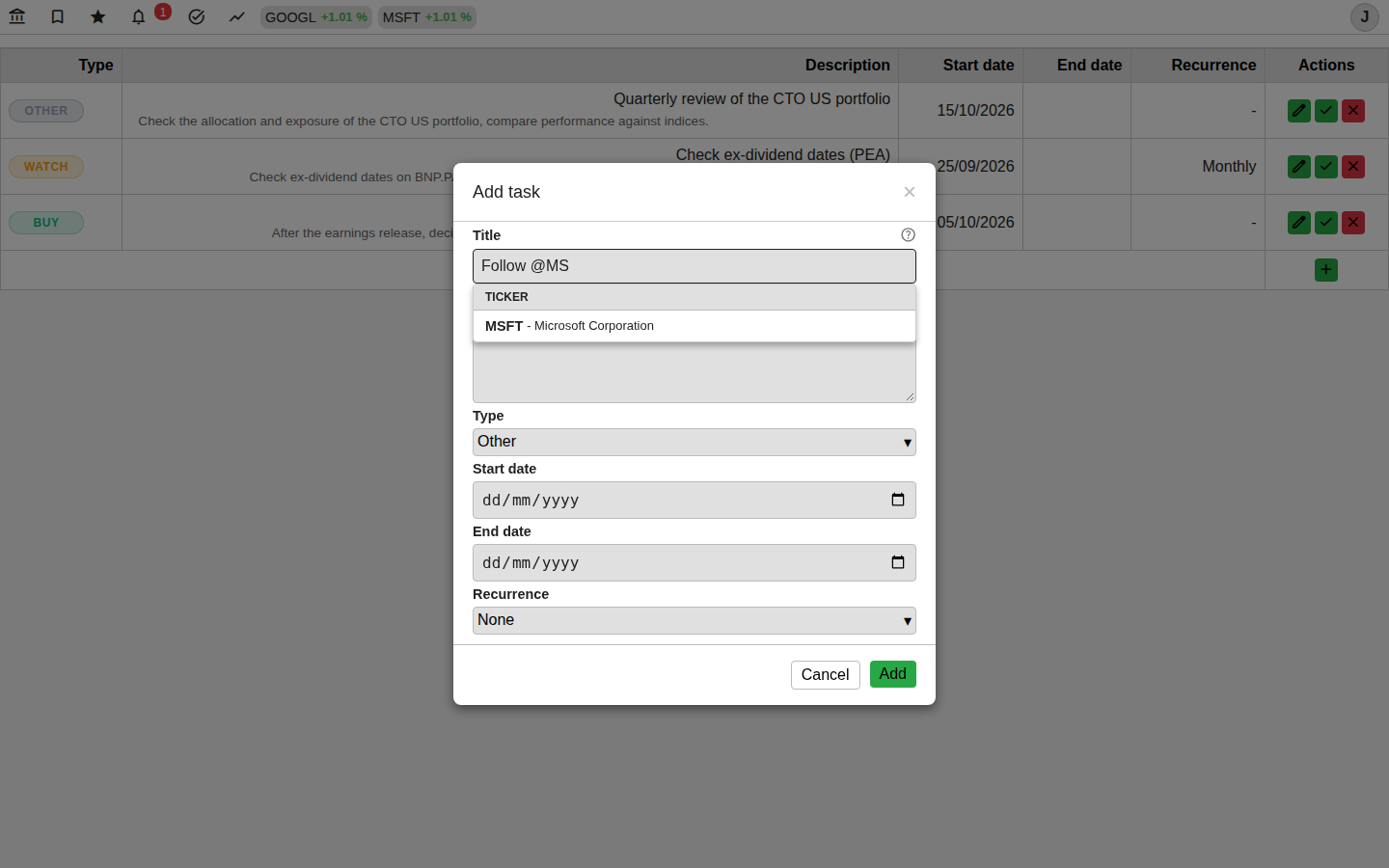Mark the Monthly ex-dividend task done
This screenshot has width=1389, height=868.
point(1326,167)
